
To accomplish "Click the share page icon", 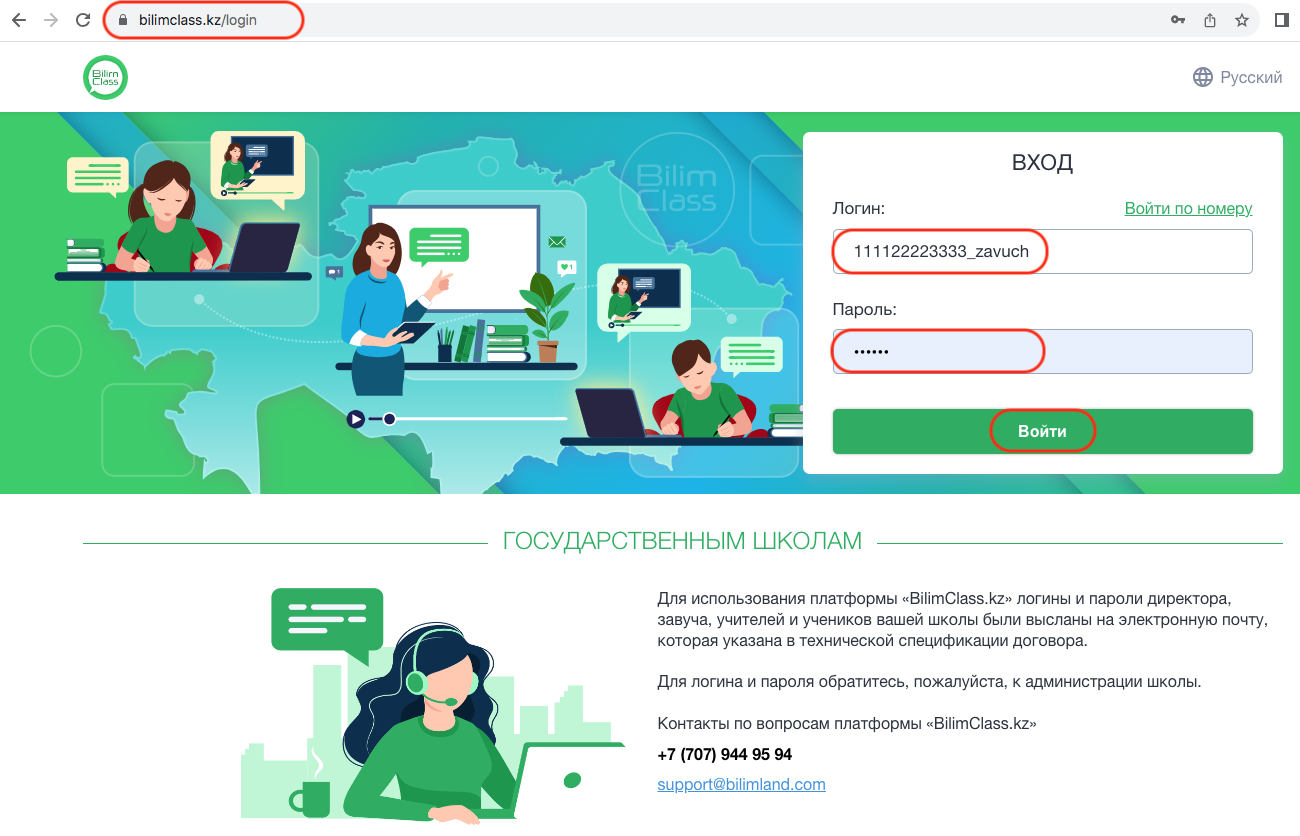I will [1210, 20].
